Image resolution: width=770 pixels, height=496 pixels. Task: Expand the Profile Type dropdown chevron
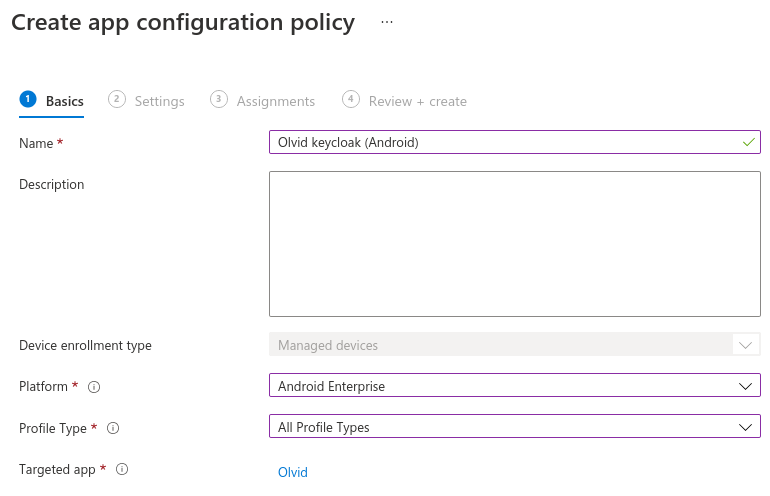point(744,427)
